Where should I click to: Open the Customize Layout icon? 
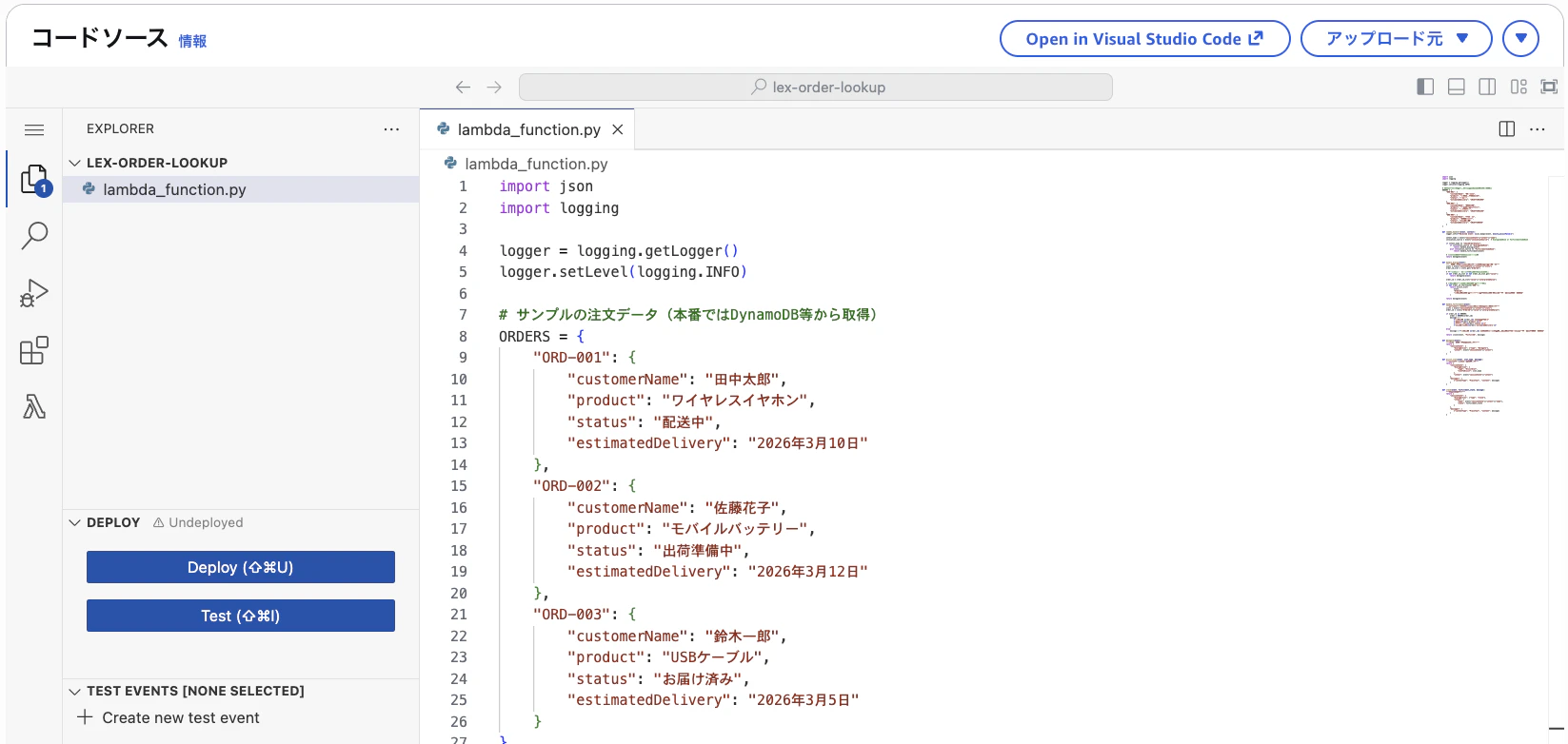1518,87
